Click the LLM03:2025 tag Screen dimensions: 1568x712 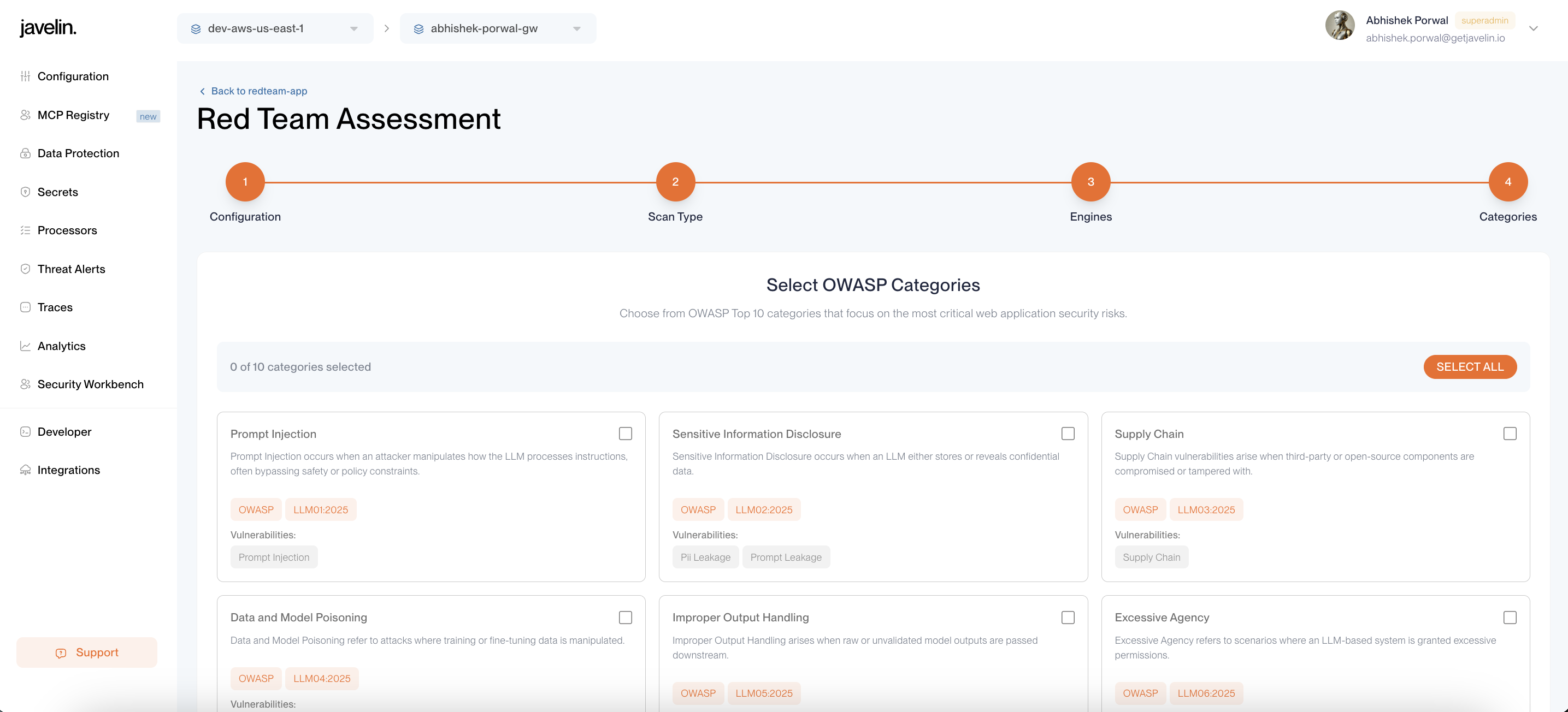(x=1206, y=509)
